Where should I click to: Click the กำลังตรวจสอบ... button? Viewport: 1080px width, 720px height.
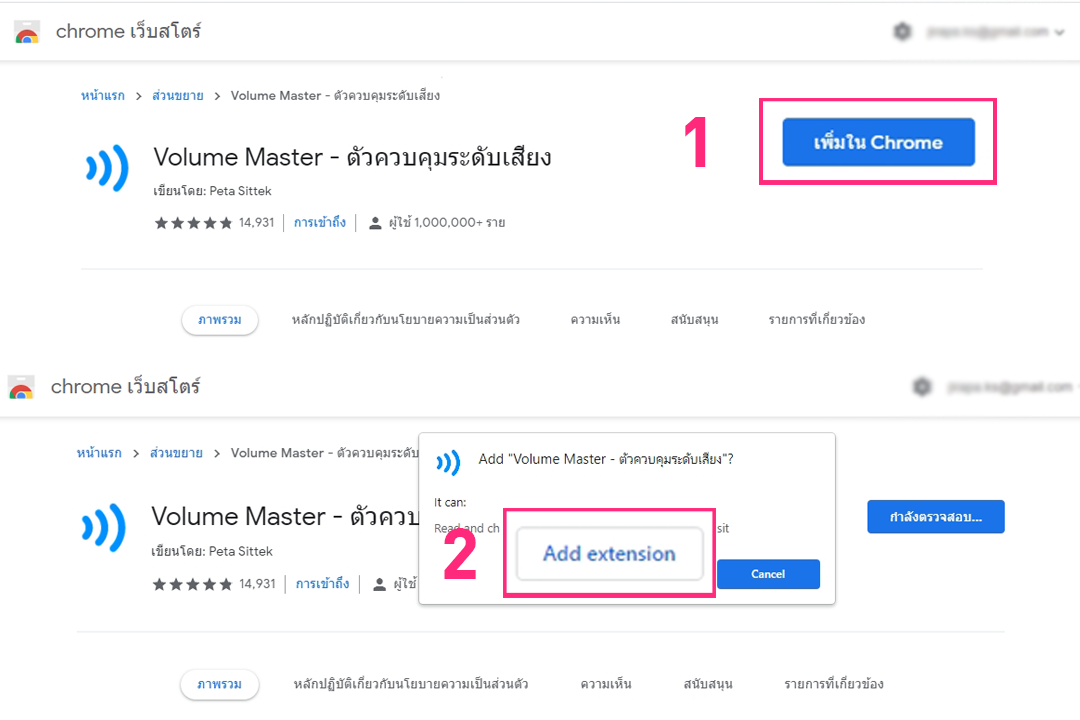935,517
